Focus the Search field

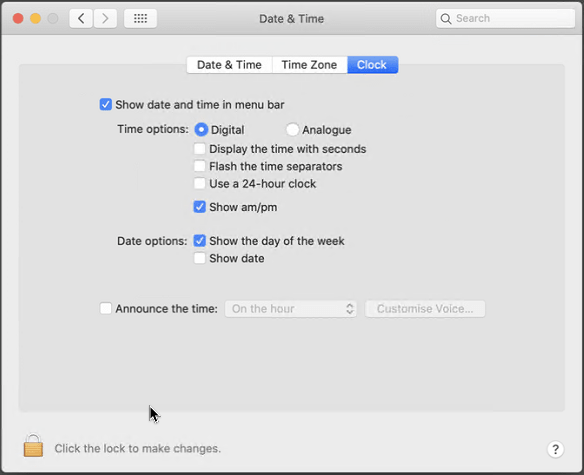[505, 18]
